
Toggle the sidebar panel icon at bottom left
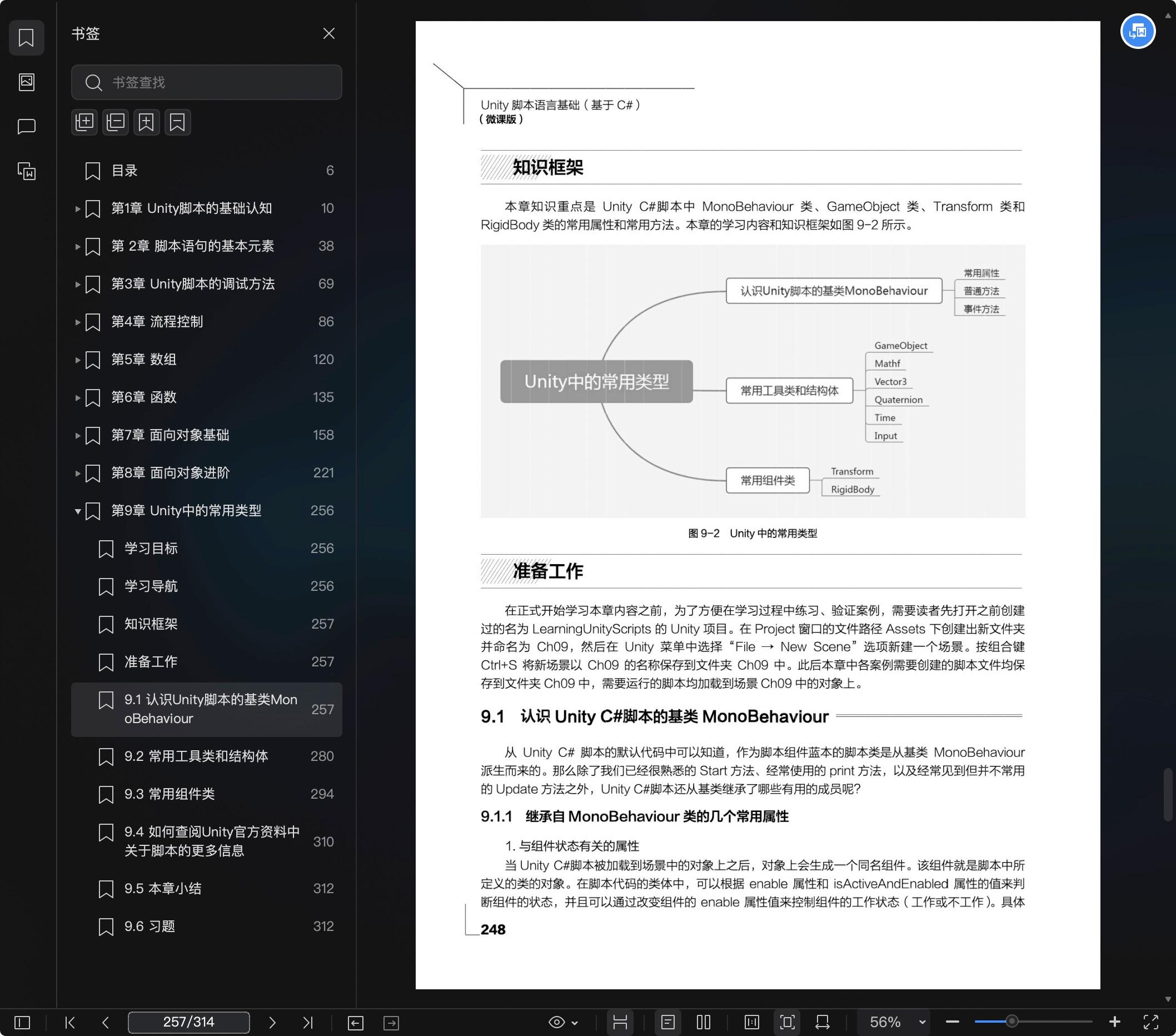pos(22,1022)
